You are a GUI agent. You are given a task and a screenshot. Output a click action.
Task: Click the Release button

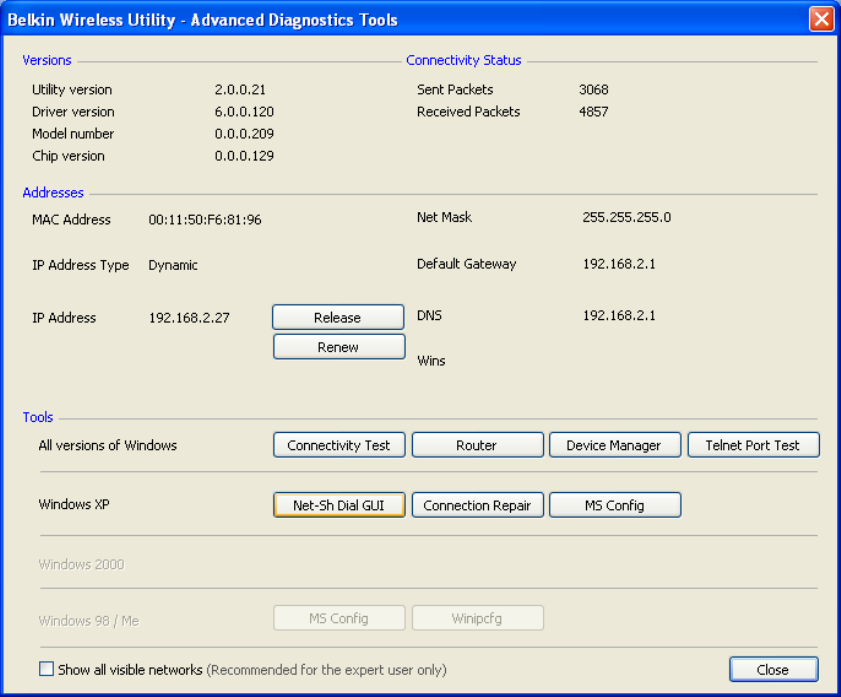[338, 317]
